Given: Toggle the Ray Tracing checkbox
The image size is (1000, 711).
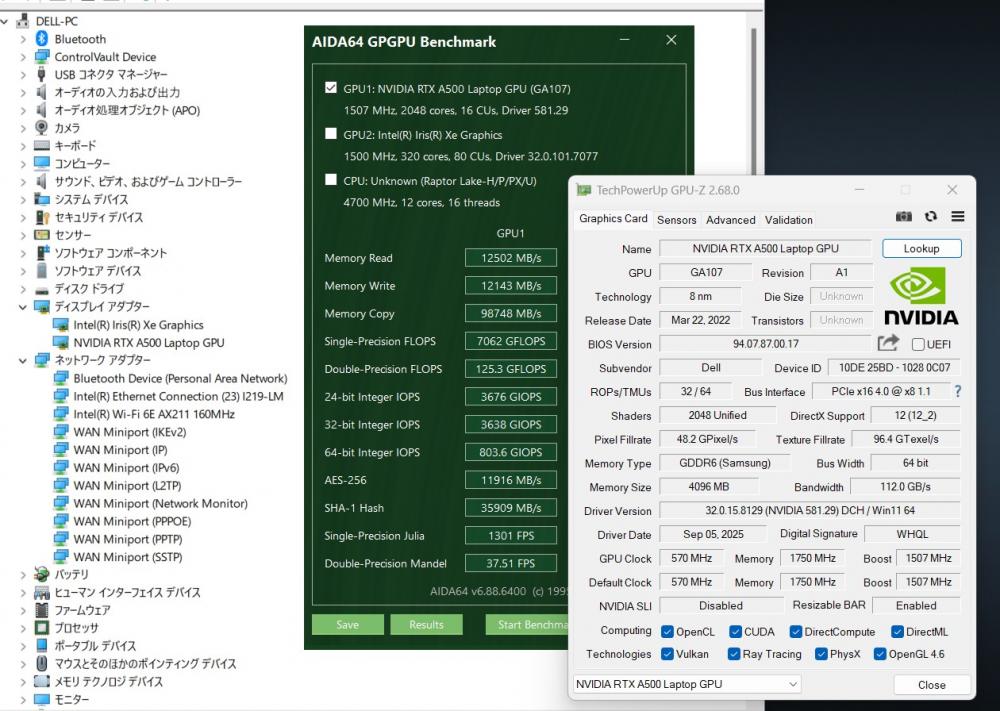Looking at the screenshot, I should (x=733, y=654).
